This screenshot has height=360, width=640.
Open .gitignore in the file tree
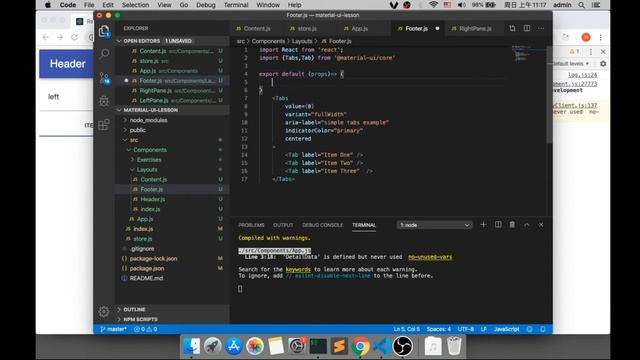click(x=142, y=249)
